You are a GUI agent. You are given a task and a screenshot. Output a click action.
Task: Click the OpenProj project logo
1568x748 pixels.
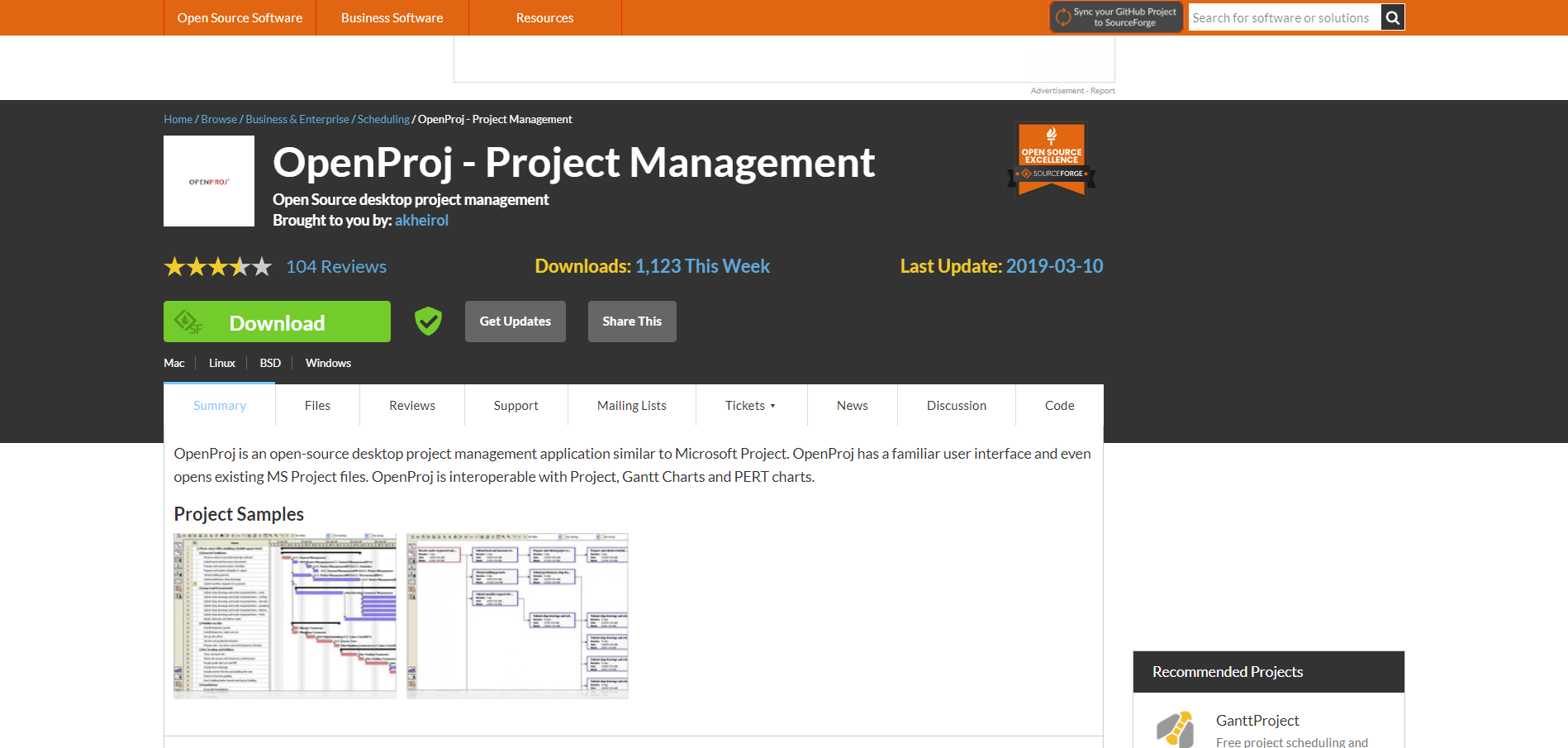click(208, 181)
